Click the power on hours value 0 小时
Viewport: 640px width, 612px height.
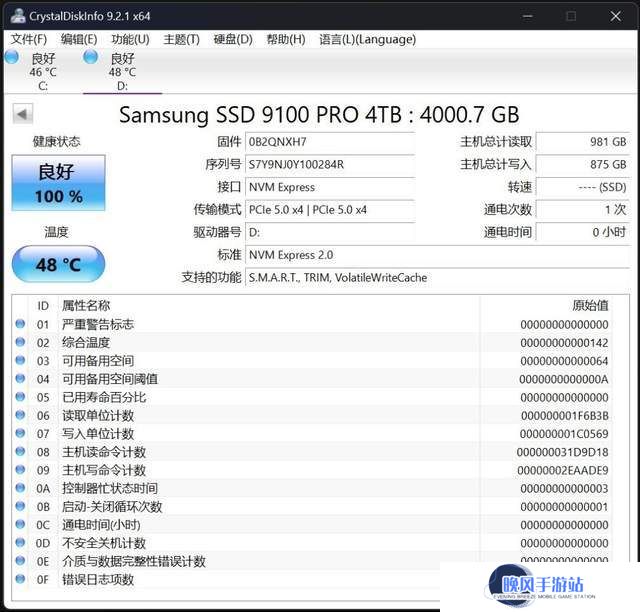point(583,232)
